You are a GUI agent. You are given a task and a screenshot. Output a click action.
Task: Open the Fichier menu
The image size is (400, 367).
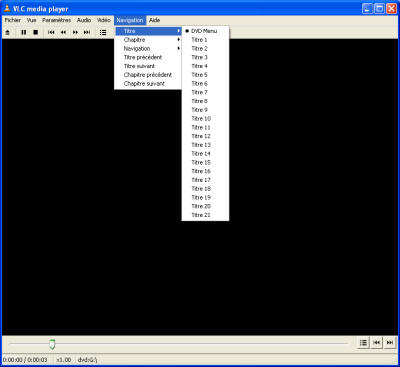click(13, 20)
